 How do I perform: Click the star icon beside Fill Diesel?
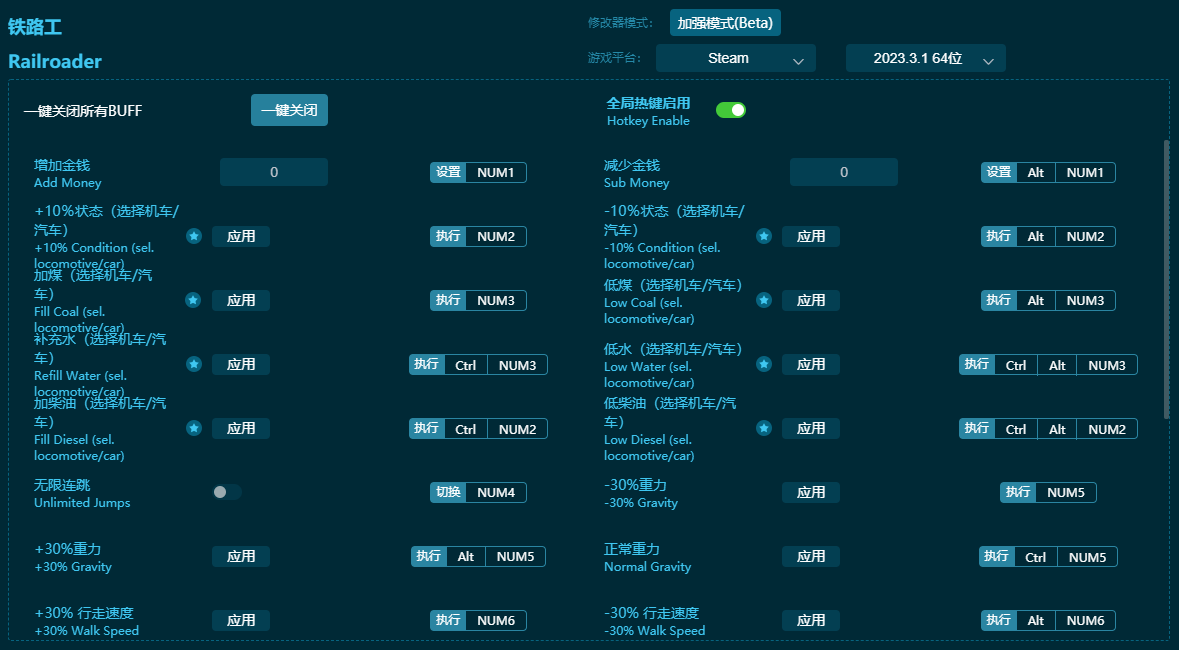click(194, 428)
